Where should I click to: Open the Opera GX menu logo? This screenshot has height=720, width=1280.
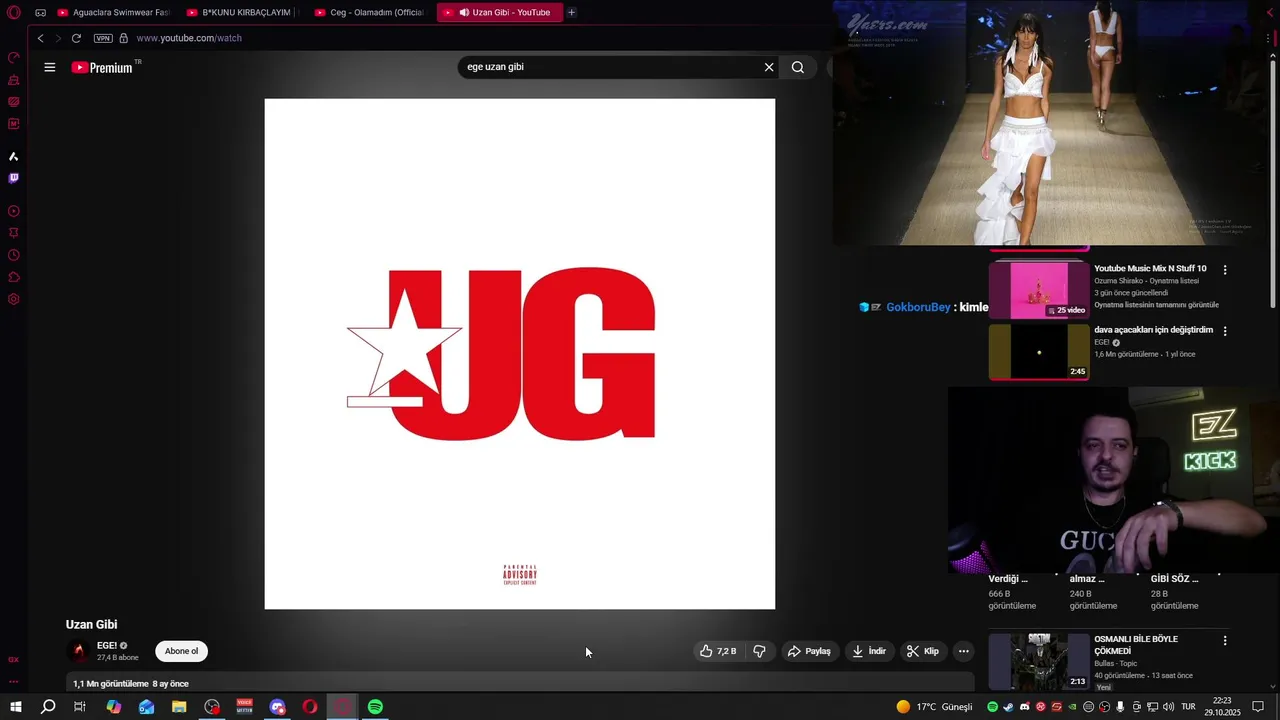(14, 13)
